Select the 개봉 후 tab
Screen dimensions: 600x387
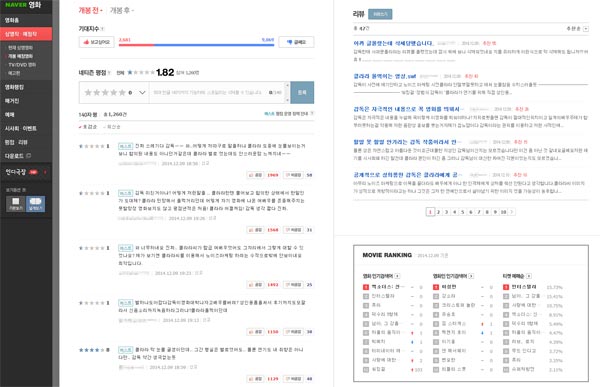122,11
